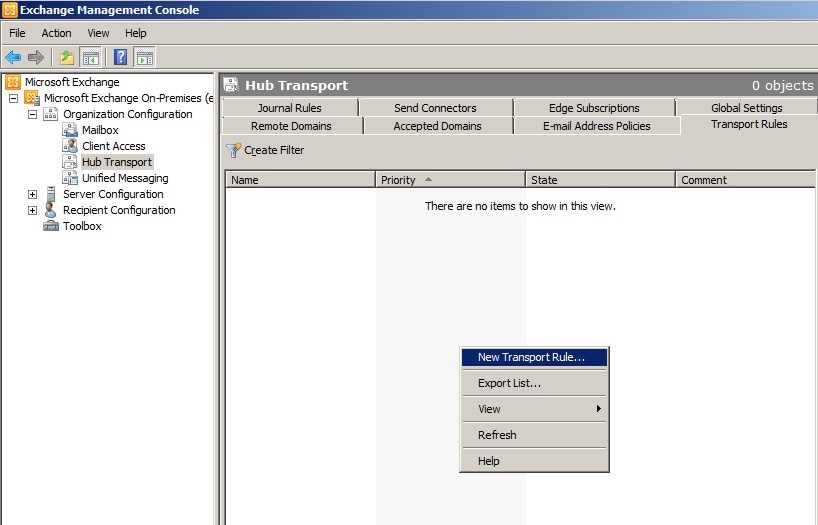This screenshot has width=818, height=525.
Task: Select Toolbox in the console tree
Action: click(x=82, y=226)
